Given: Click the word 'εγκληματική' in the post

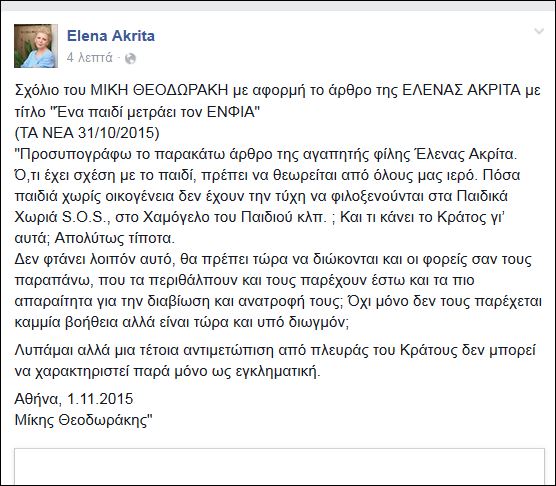Looking at the screenshot, I should [x=282, y=372].
